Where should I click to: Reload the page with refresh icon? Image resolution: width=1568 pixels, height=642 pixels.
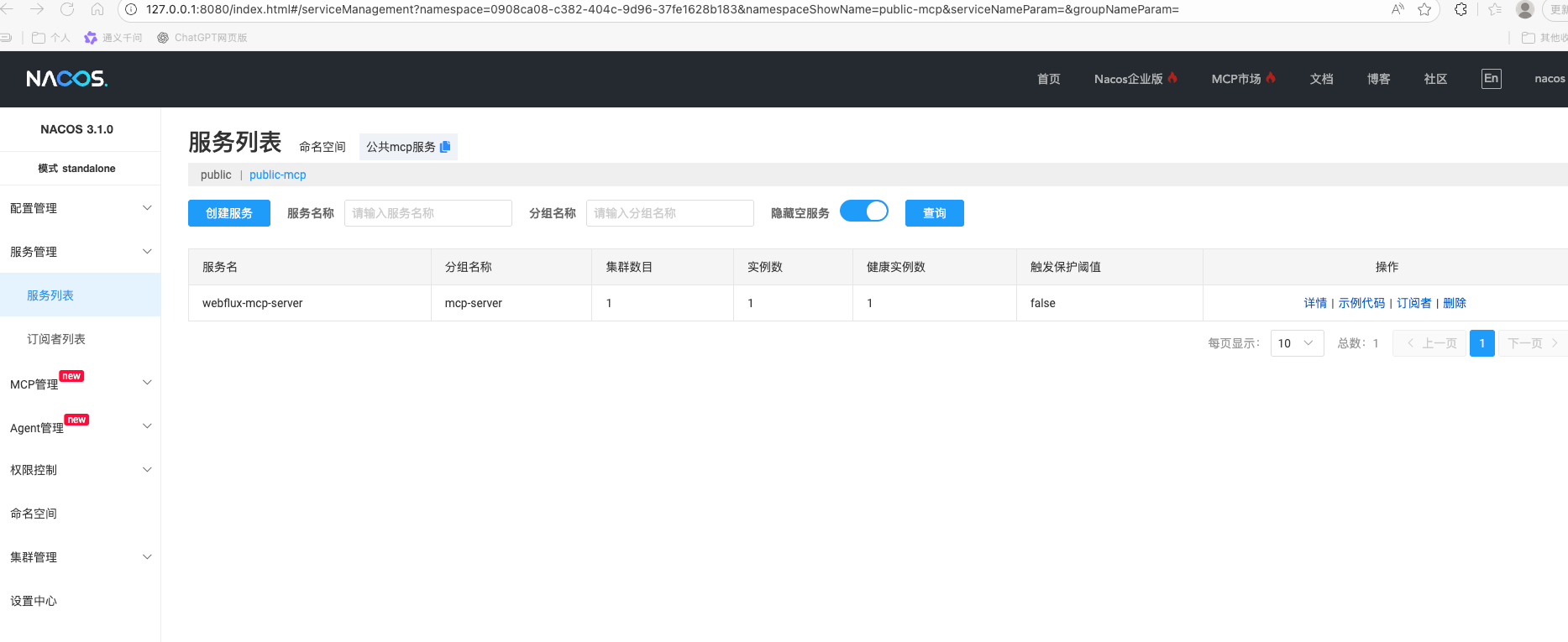(x=67, y=9)
